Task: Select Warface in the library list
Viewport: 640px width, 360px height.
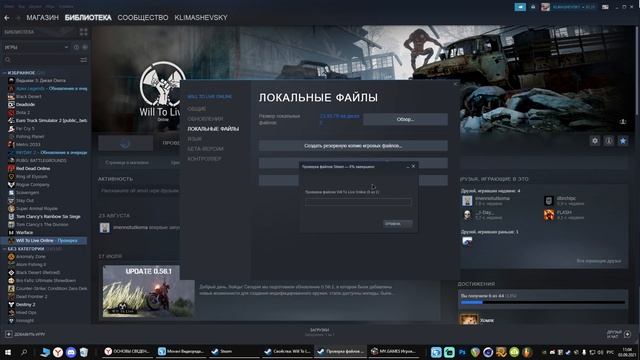Action: pyautogui.click(x=24, y=233)
